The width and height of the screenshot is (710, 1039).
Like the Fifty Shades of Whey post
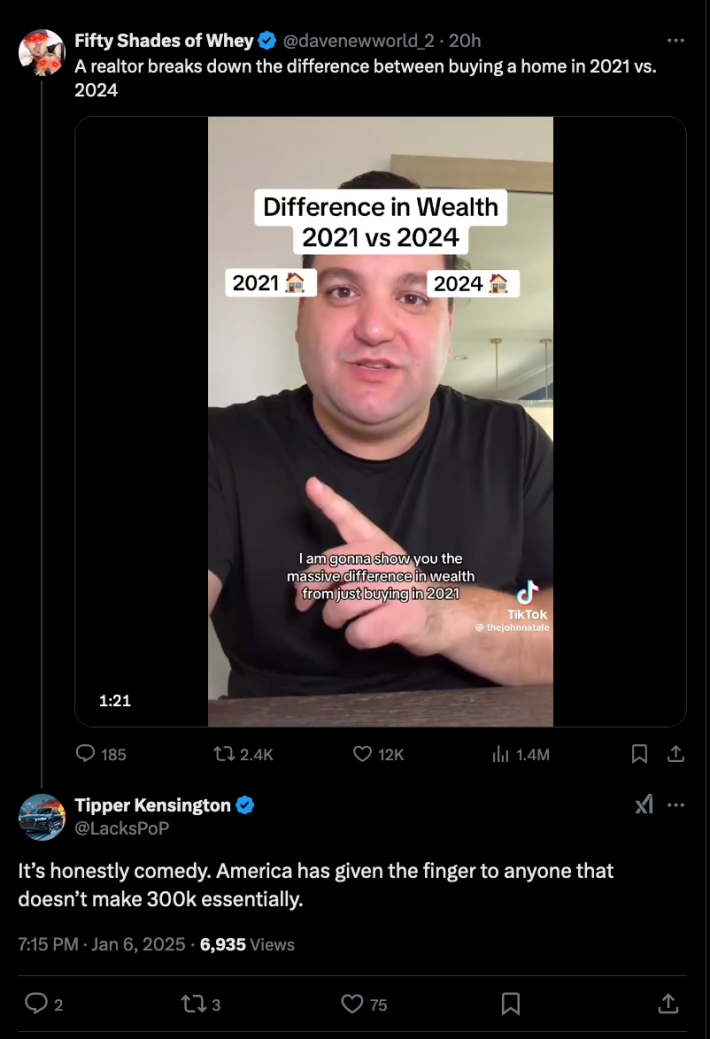point(363,754)
